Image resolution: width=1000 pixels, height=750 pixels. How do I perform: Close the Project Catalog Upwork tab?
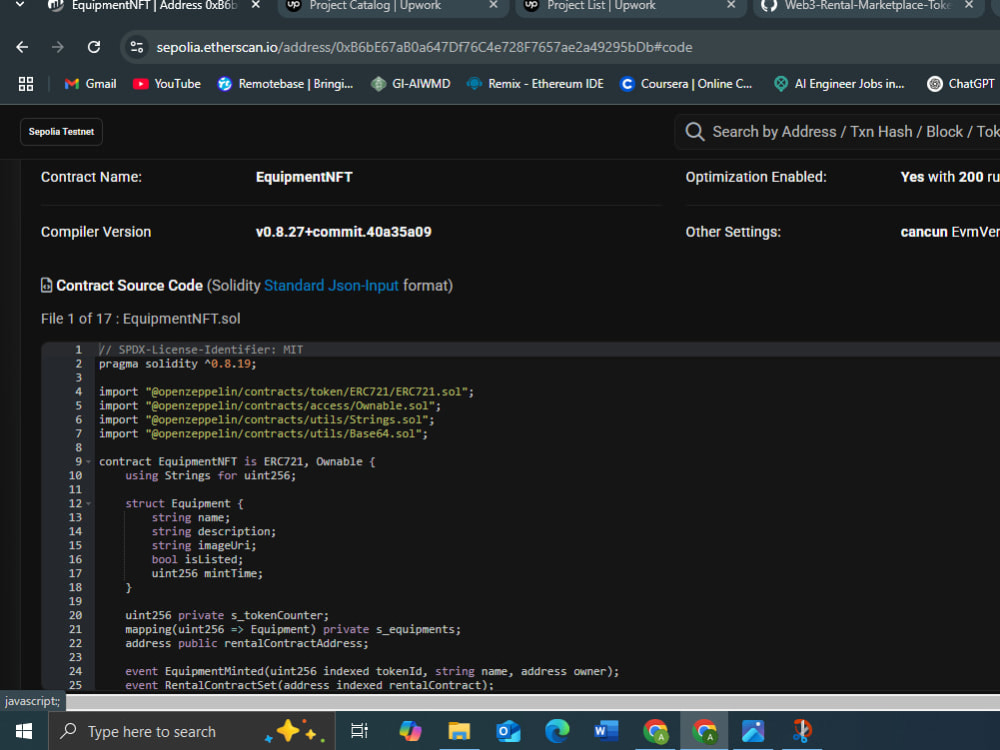coord(493,5)
